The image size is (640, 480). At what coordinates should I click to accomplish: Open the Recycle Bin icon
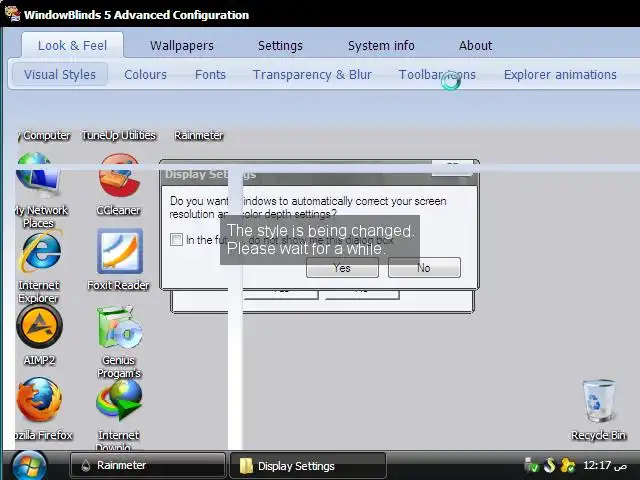click(x=598, y=410)
